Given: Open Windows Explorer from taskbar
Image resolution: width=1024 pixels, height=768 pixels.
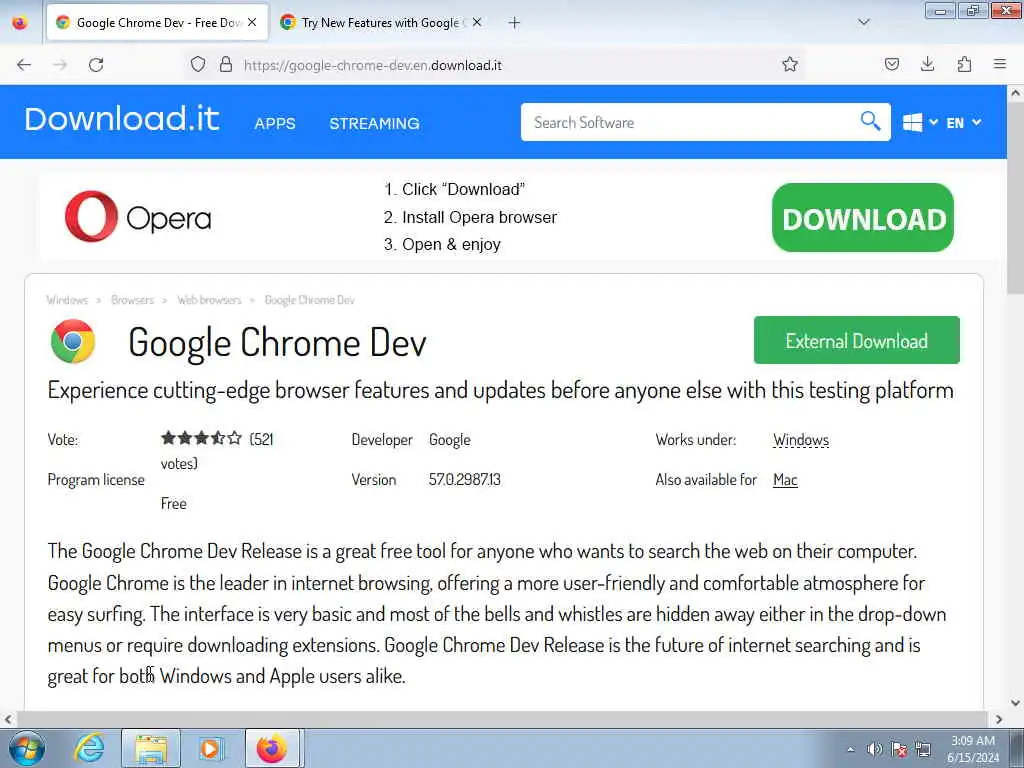Looking at the screenshot, I should (151, 748).
